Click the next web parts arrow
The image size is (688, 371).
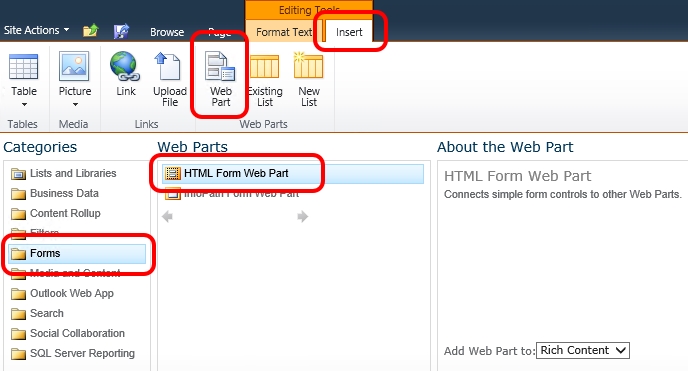coord(303,216)
